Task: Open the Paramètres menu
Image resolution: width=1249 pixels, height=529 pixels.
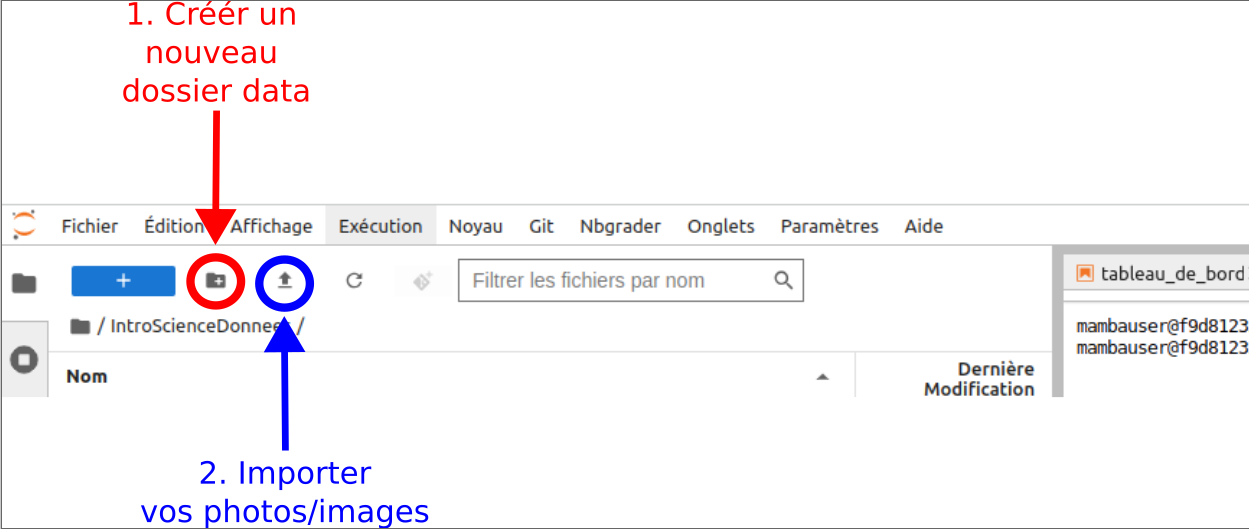Action: 829,226
